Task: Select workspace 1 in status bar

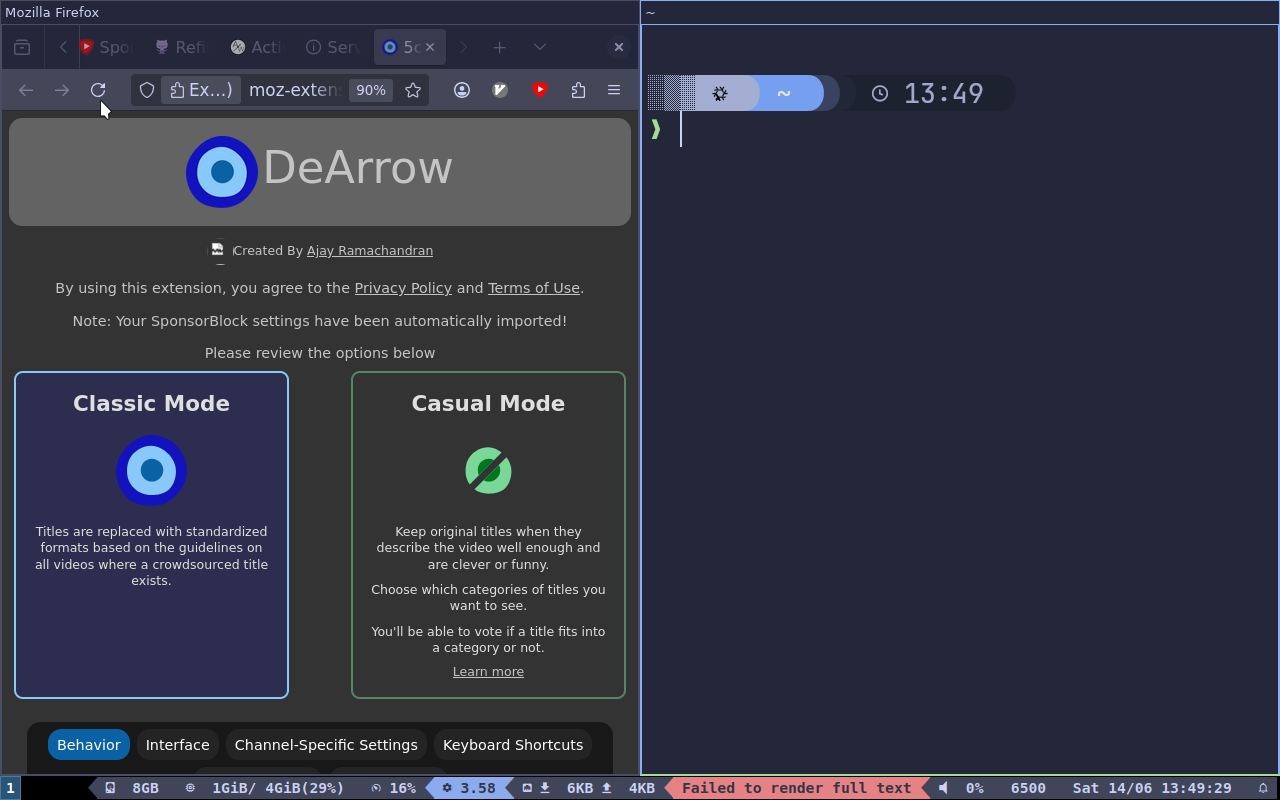Action: [x=11, y=788]
